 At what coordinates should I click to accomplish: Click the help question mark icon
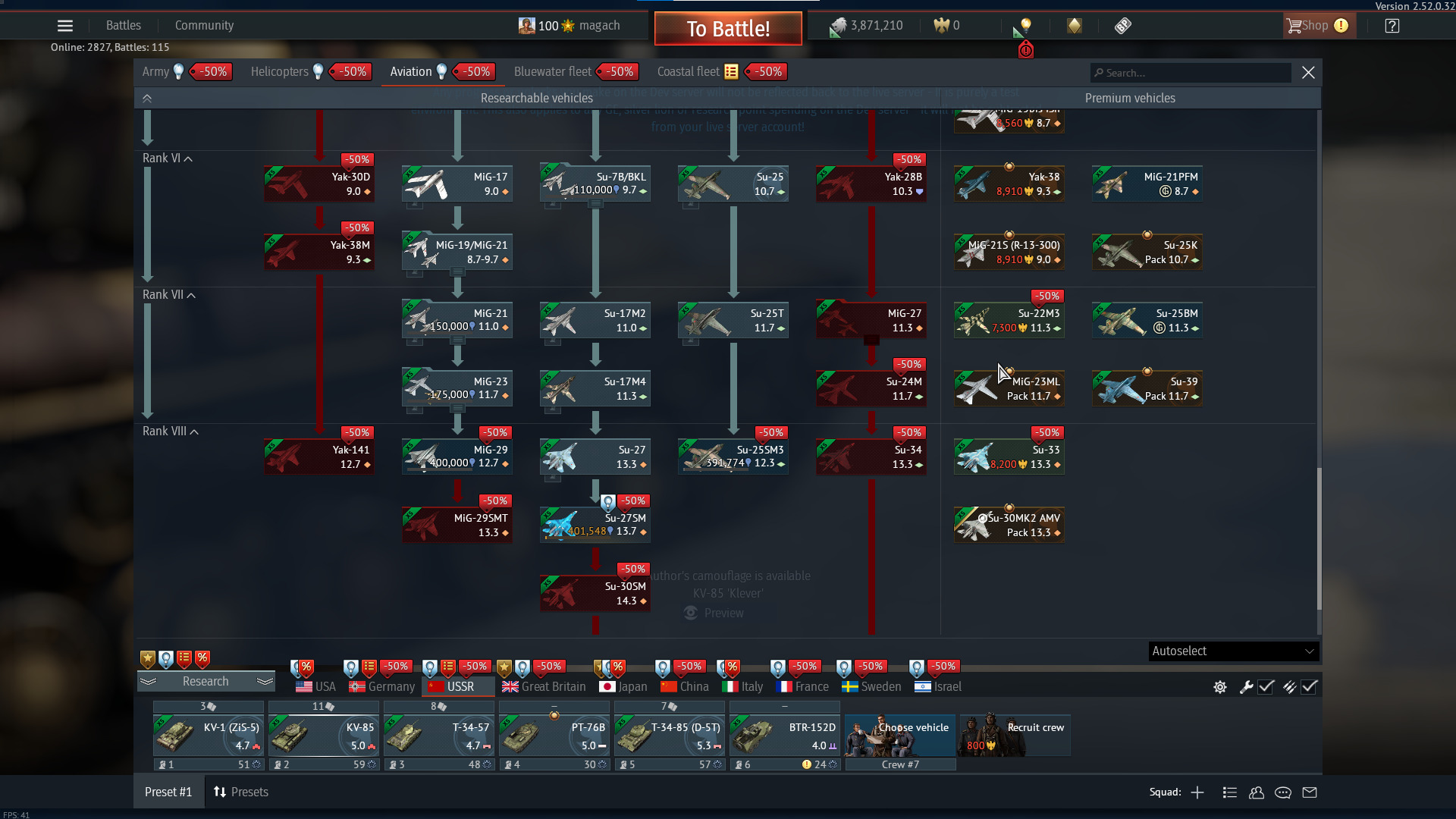1392,26
